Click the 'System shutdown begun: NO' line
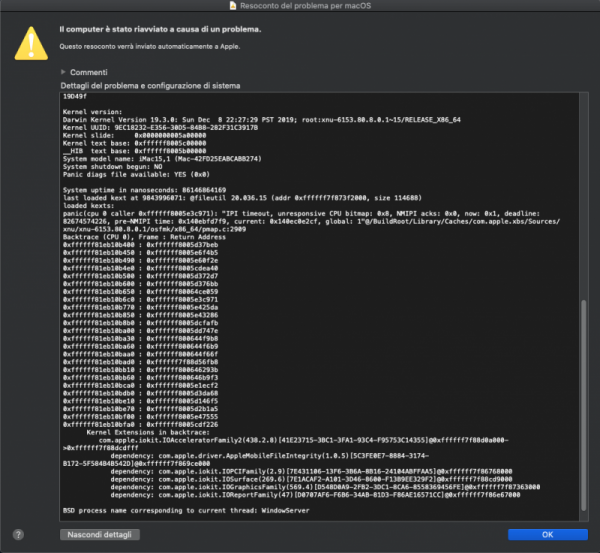The width and height of the screenshot is (600, 553). coord(112,166)
